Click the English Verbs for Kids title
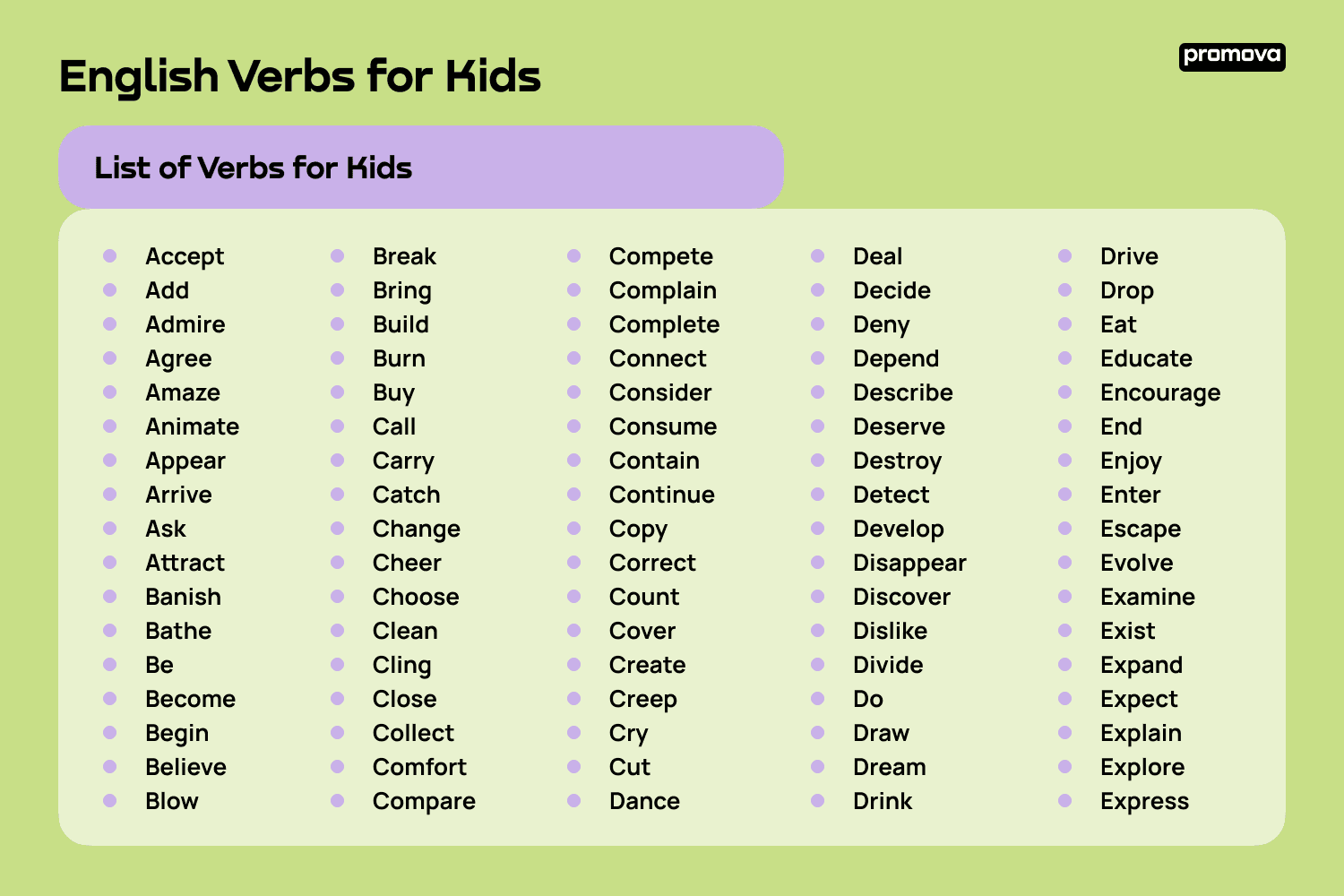The image size is (1344, 896). 299,76
